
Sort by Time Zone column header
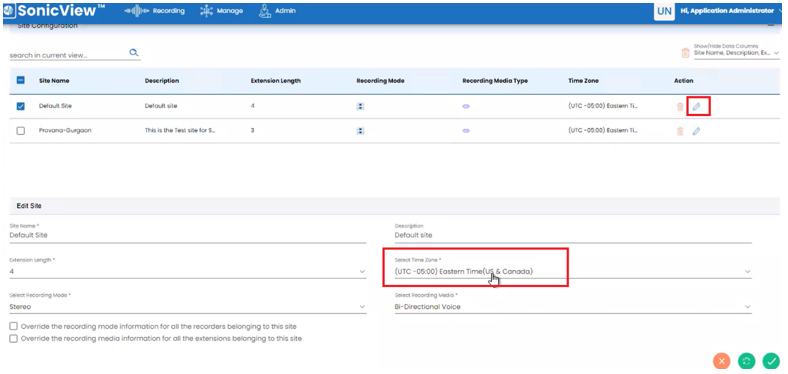click(x=583, y=80)
